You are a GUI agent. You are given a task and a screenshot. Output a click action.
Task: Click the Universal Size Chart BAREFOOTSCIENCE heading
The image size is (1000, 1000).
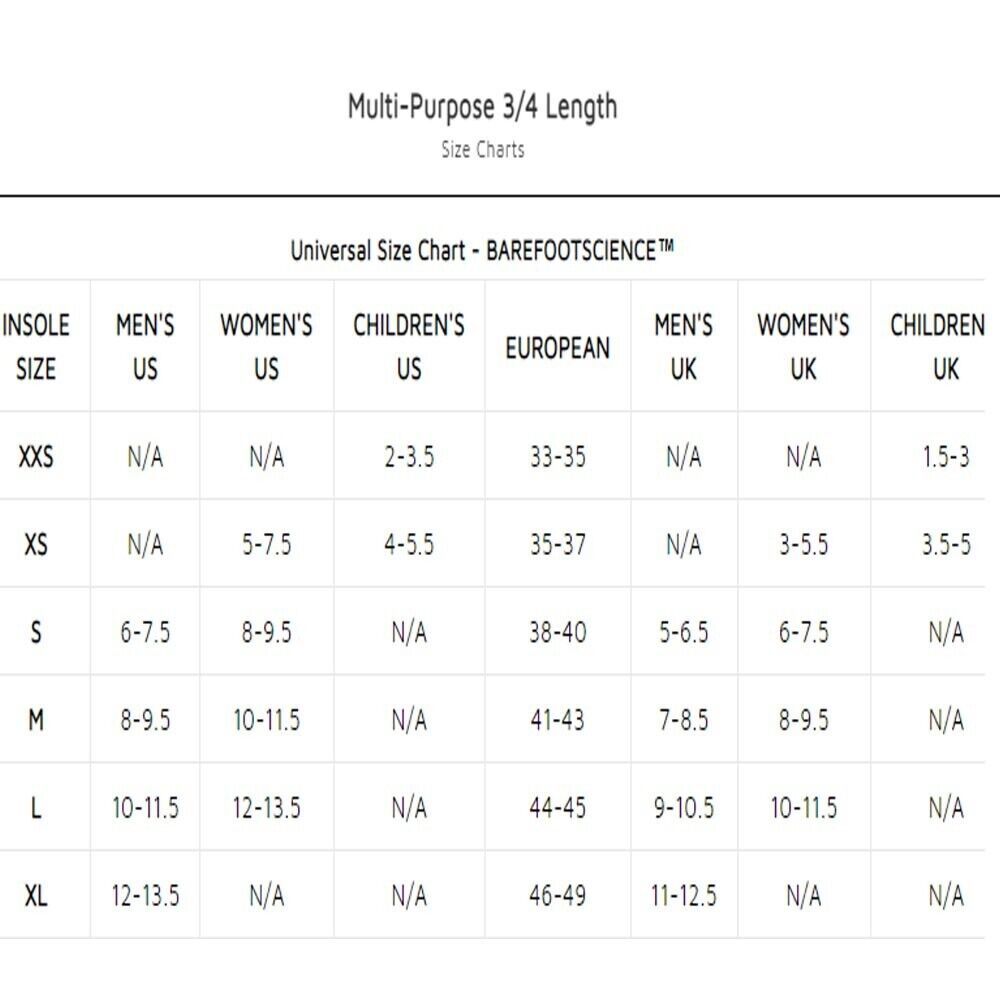tap(482, 250)
